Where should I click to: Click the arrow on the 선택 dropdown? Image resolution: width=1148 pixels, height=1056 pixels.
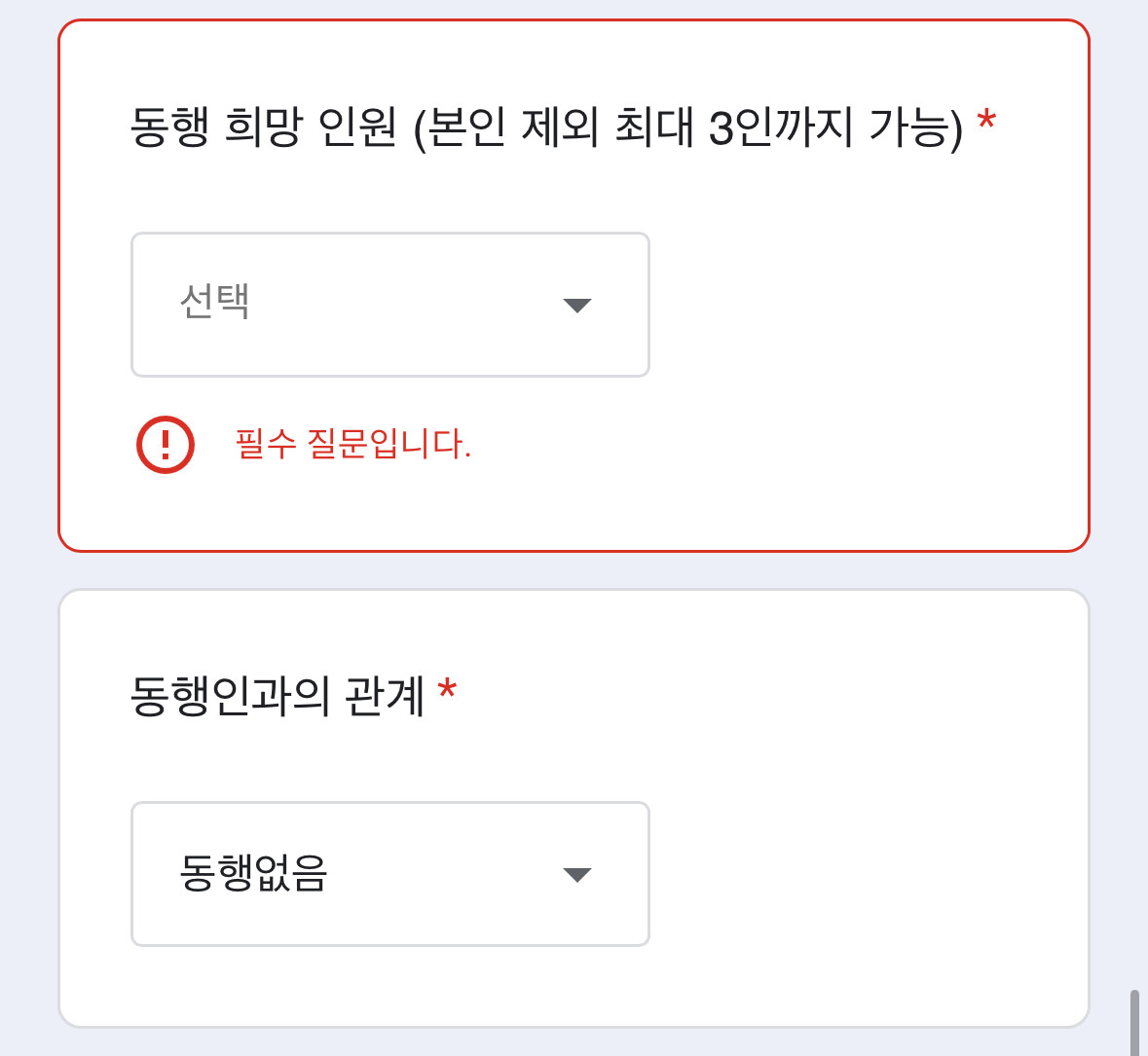pyautogui.click(x=577, y=306)
